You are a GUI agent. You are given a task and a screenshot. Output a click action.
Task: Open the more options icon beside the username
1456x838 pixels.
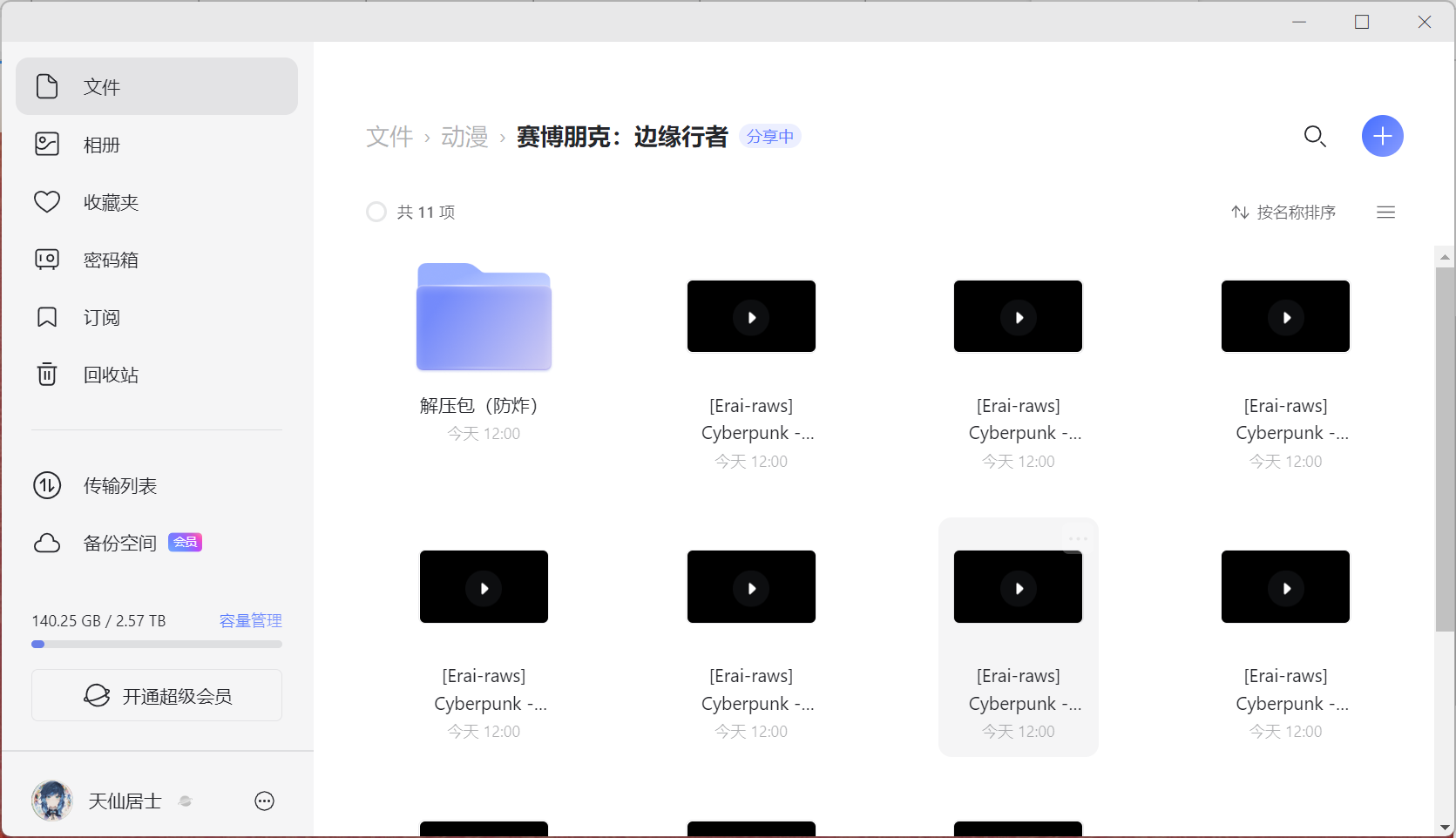click(x=265, y=801)
